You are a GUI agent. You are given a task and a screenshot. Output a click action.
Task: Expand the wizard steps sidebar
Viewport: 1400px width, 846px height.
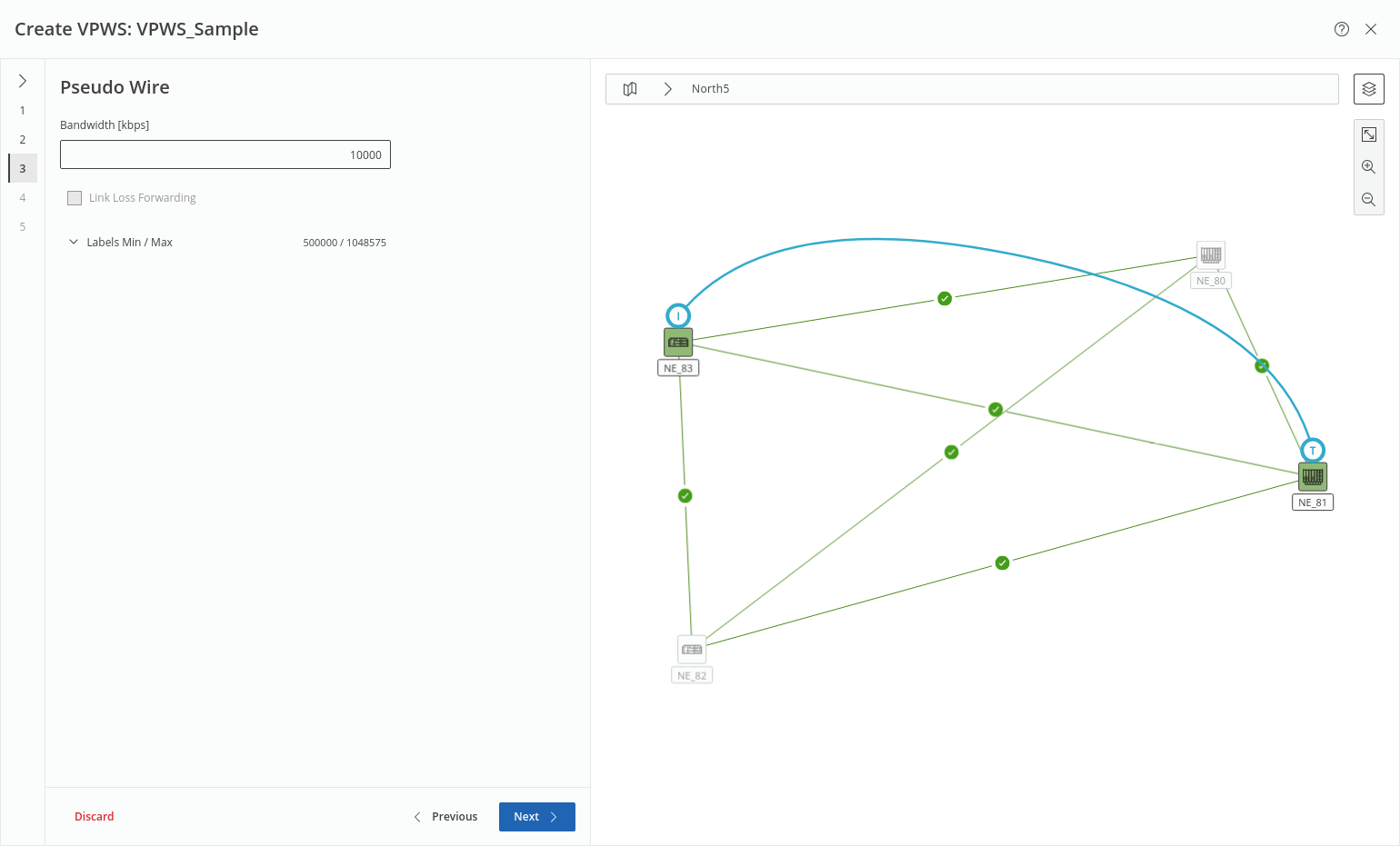tap(23, 81)
